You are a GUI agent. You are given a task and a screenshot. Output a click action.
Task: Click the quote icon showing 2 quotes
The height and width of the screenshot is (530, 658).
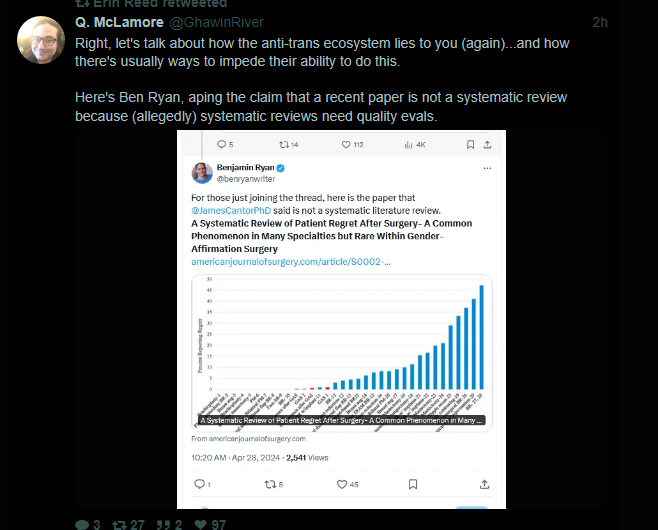pos(163,524)
